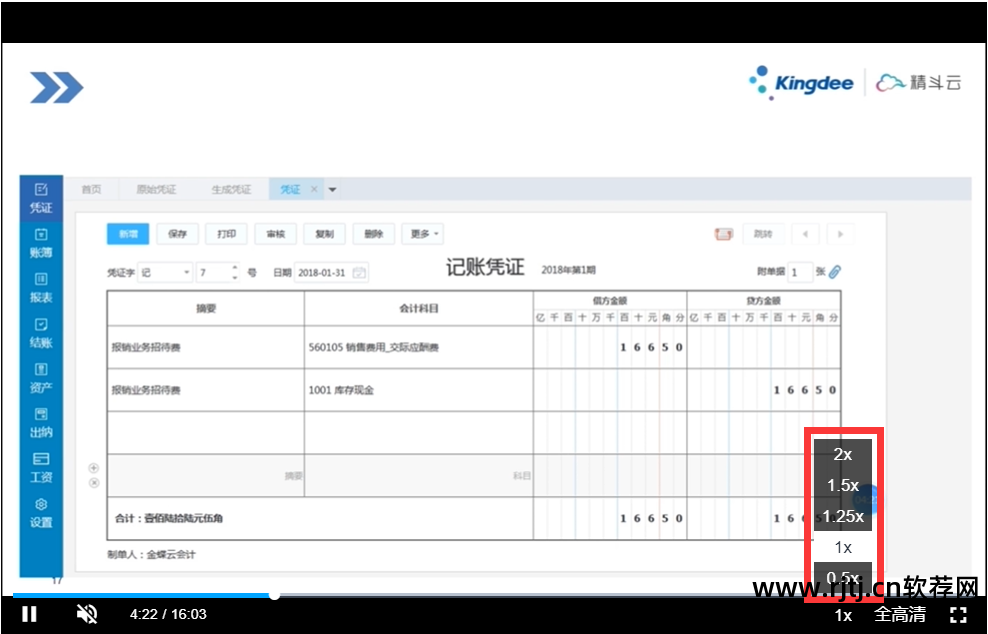The width and height of the screenshot is (988, 634).
Task: Open the 工资 sidebar module
Action: [41, 468]
